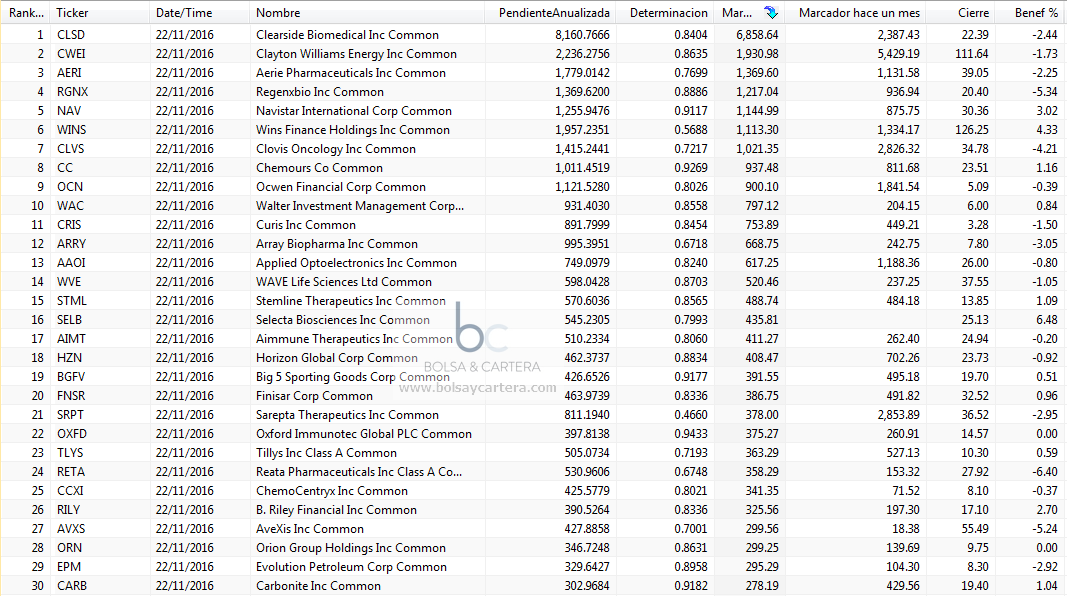Viewport: 1067px width, 596px height.
Task: Select the CCXI ticker cell
Action: pyautogui.click(x=70, y=492)
